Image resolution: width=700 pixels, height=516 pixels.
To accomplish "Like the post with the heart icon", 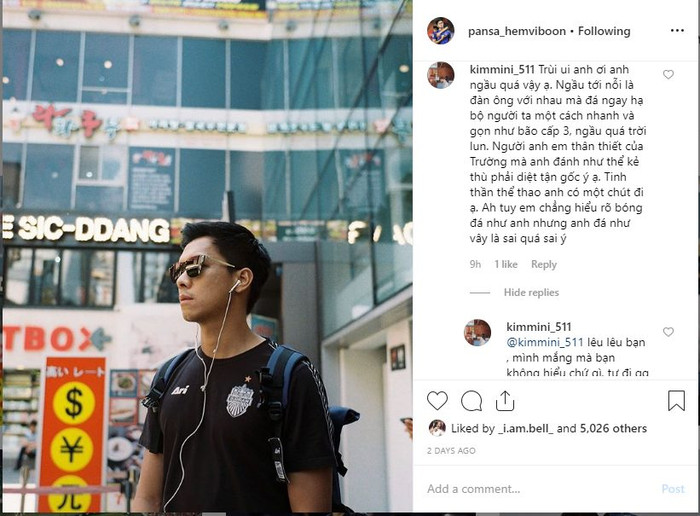I will pos(437,400).
